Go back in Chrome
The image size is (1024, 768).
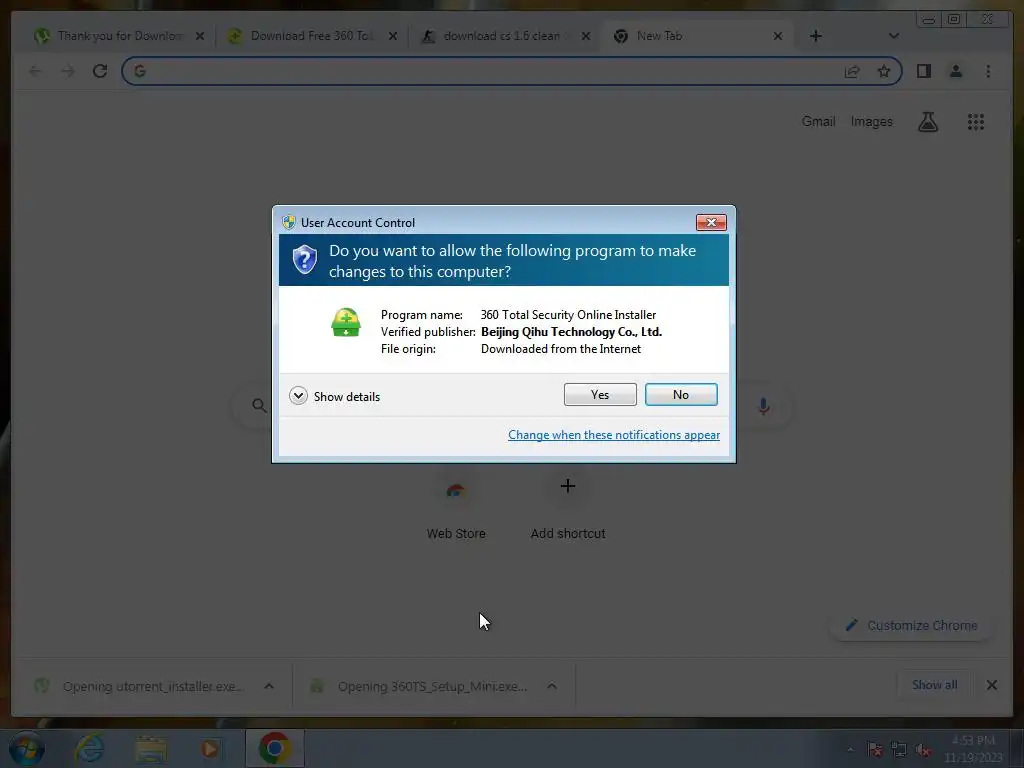(x=35, y=71)
